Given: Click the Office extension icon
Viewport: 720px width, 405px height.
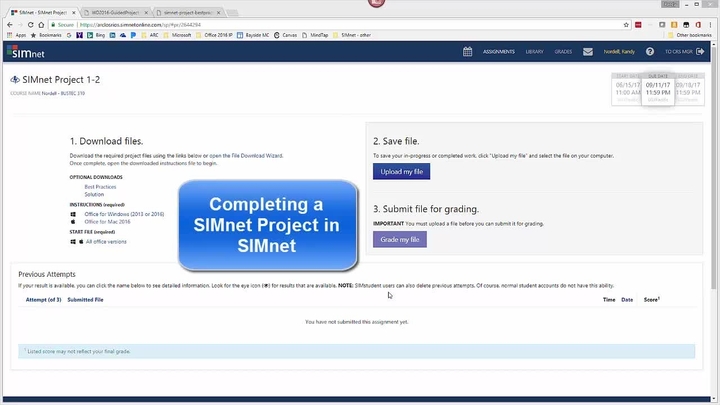Looking at the screenshot, I should 698,25.
